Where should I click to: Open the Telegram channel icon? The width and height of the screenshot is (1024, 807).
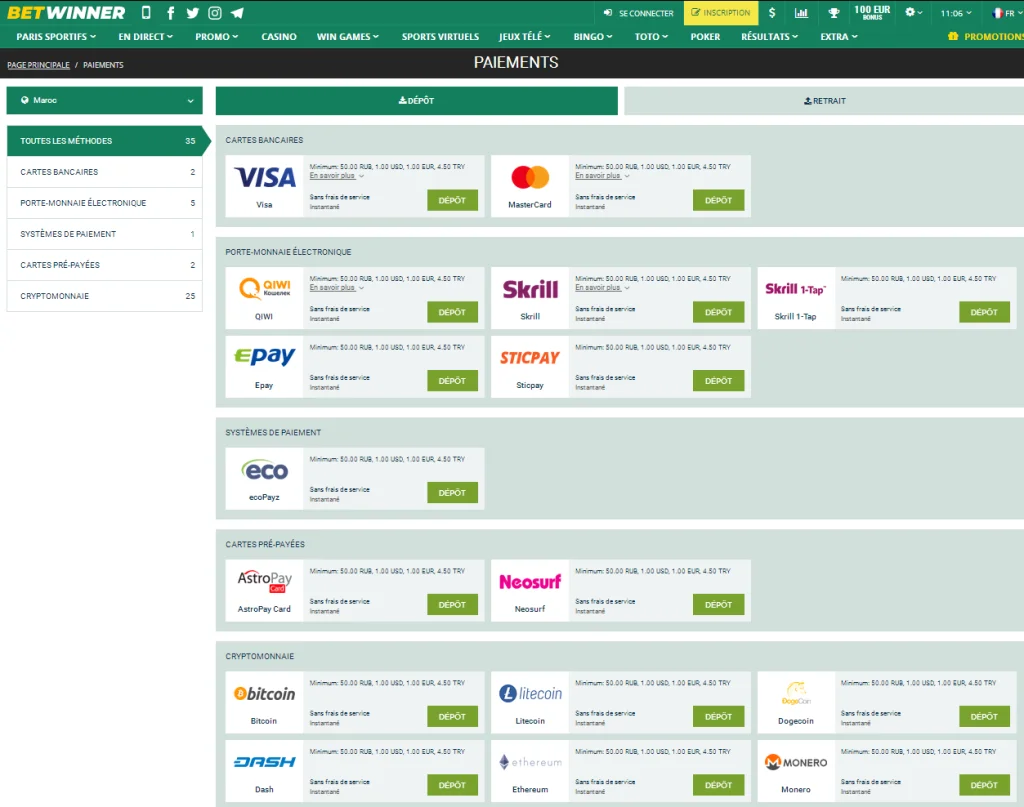237,13
